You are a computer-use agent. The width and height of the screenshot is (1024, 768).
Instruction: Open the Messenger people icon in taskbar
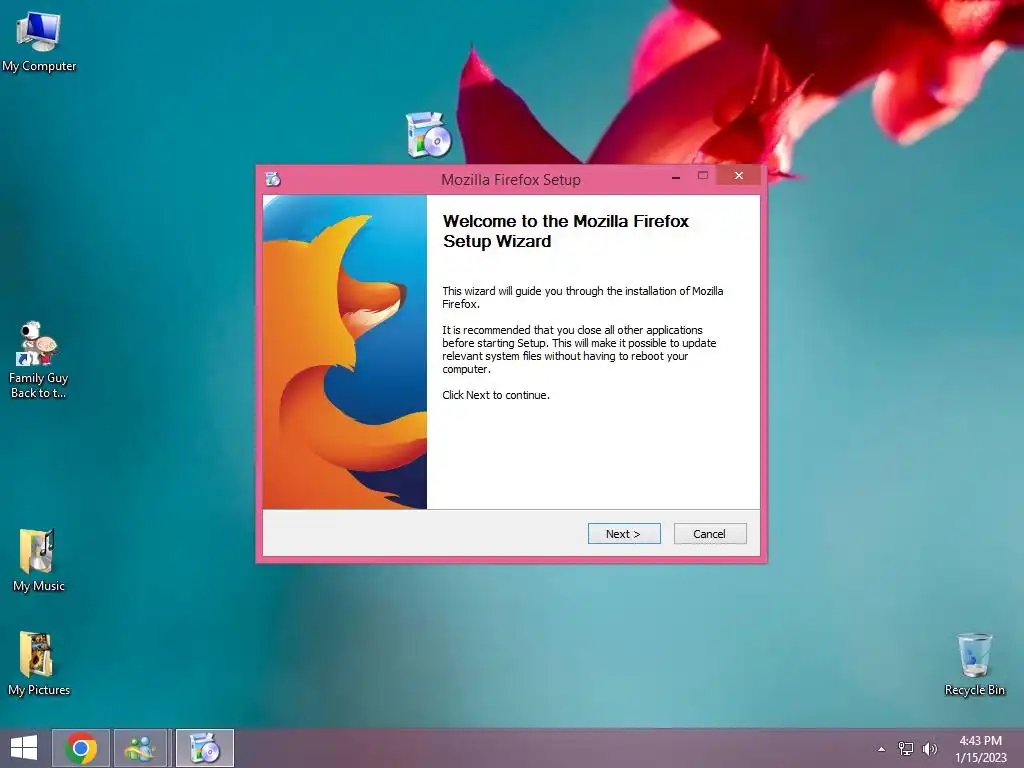(140, 748)
